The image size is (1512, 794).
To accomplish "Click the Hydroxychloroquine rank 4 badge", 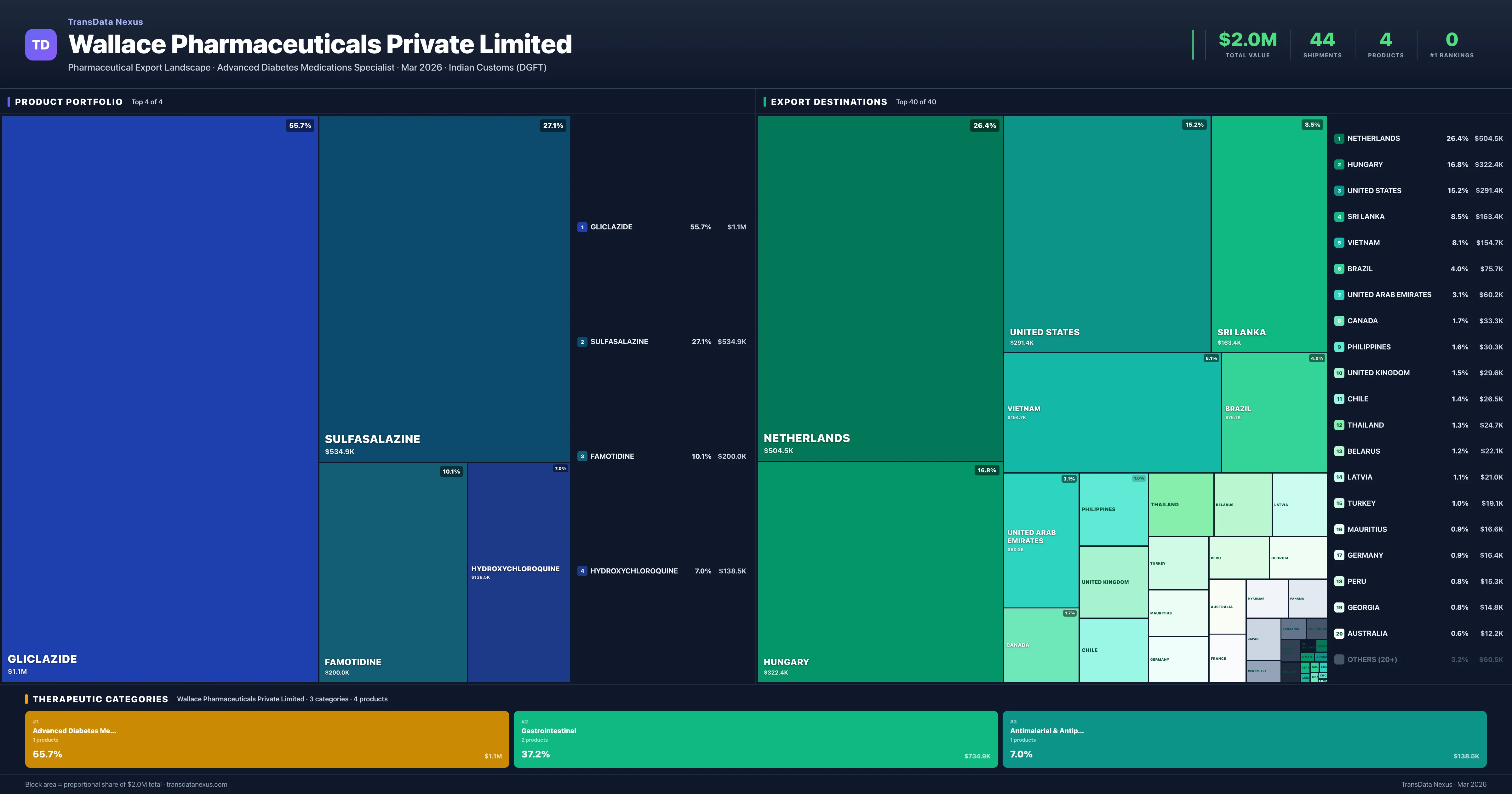I will click(x=582, y=571).
